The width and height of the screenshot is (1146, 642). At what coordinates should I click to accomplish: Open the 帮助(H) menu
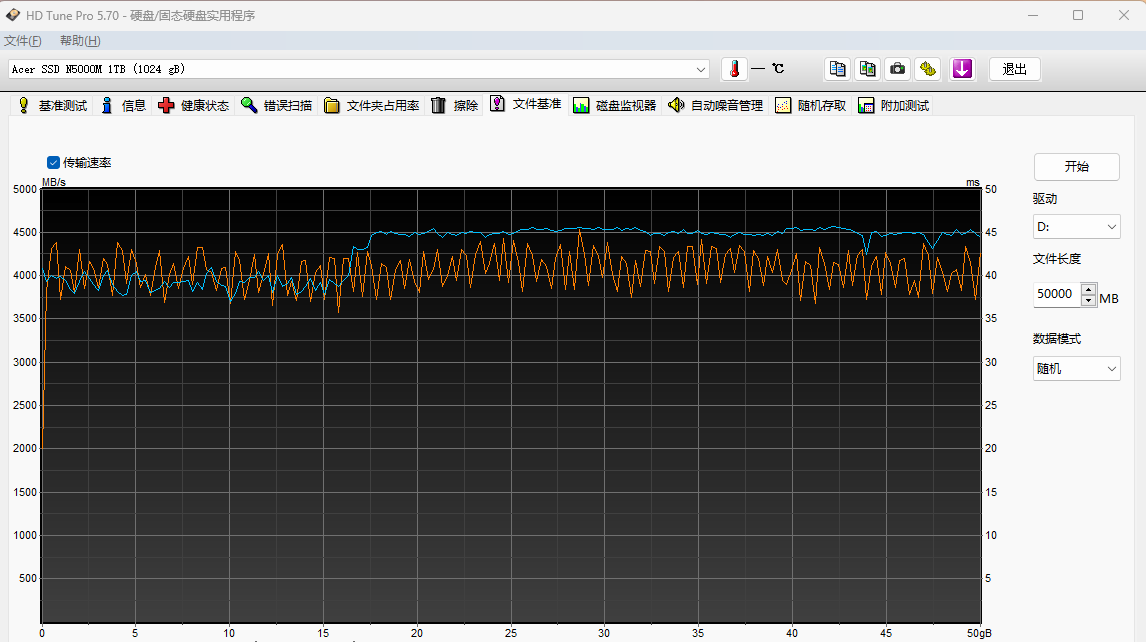[80, 41]
